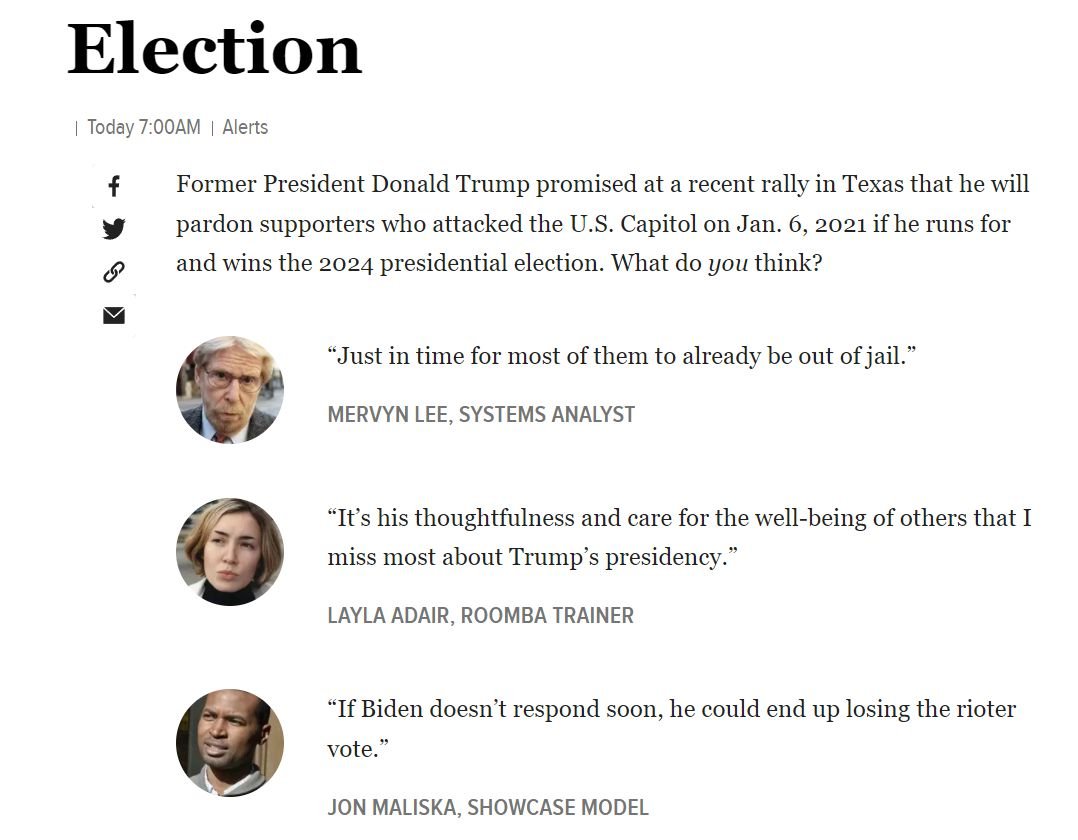
Task: Share article on Twitter
Action: pyautogui.click(x=114, y=229)
